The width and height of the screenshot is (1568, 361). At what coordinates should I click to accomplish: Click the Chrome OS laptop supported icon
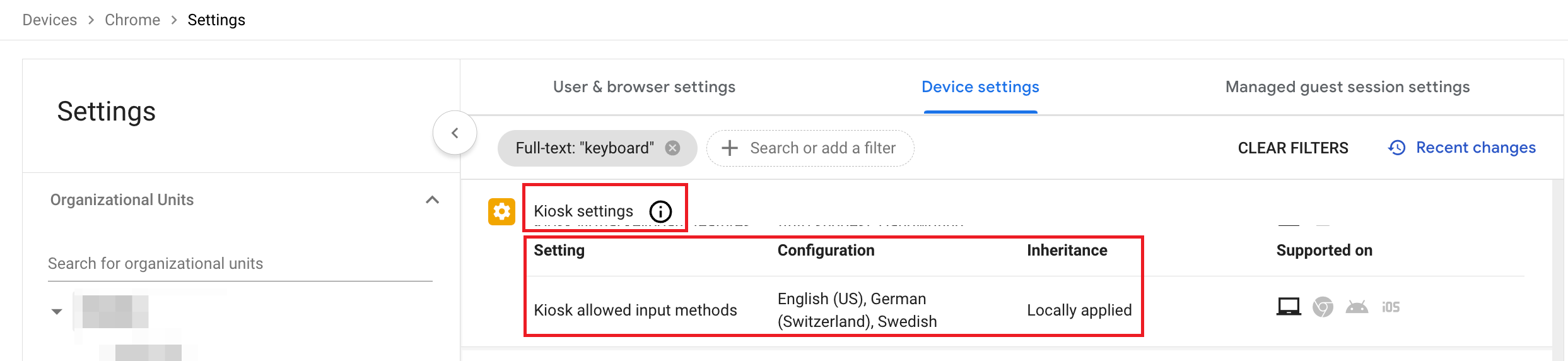click(1289, 307)
